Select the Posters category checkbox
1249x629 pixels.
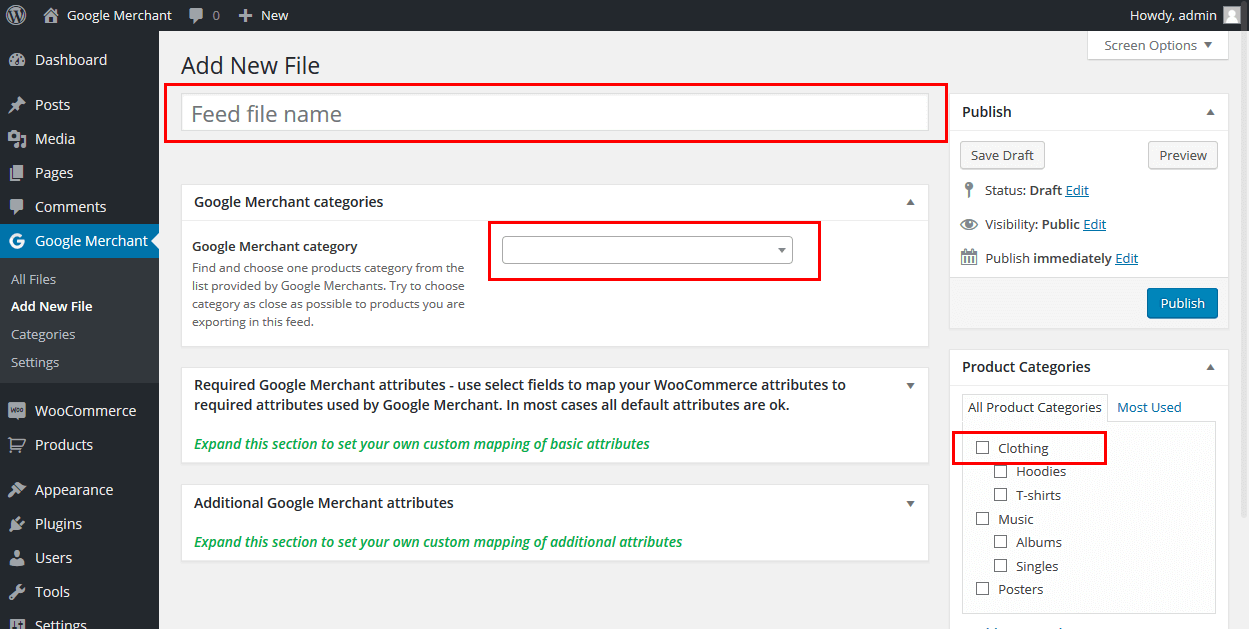[x=982, y=589]
